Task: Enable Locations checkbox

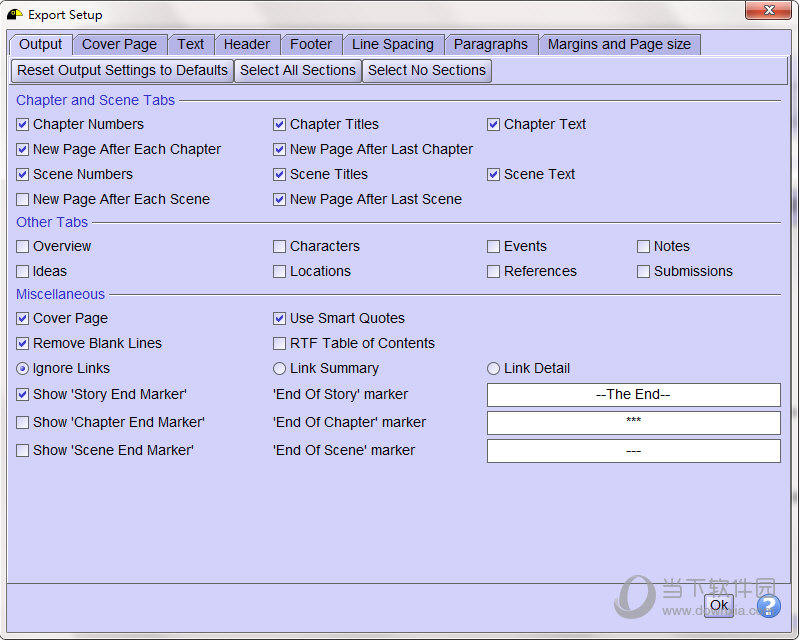Action: pos(279,272)
